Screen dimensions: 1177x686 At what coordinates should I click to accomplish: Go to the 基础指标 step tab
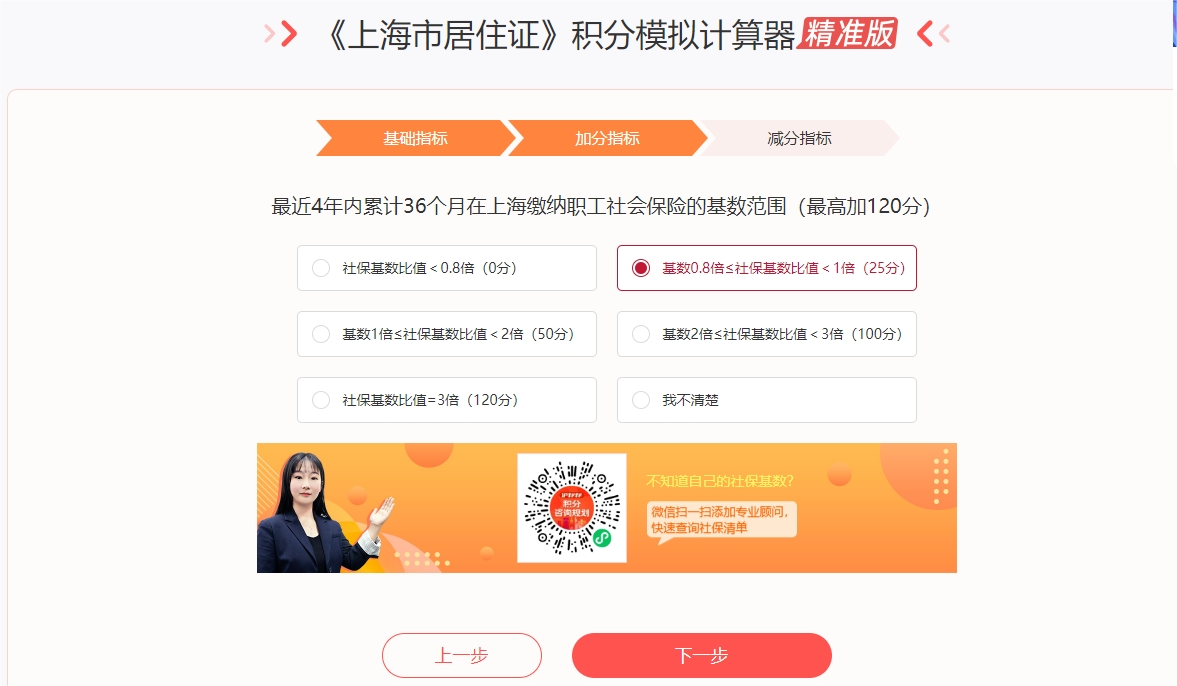(x=416, y=138)
